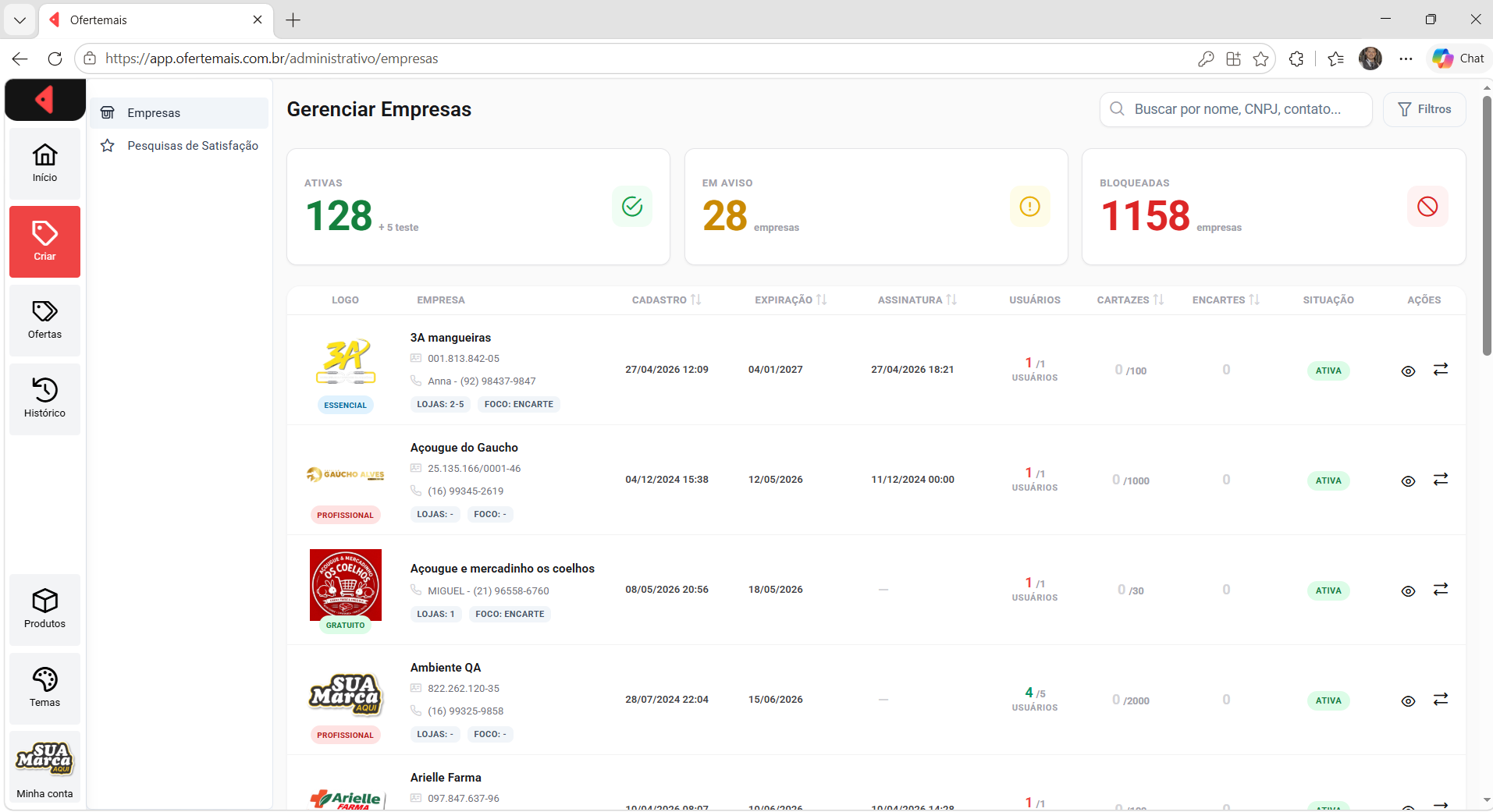This screenshot has height=812, width=1493.
Task: Open the Filtros button
Action: click(1424, 109)
